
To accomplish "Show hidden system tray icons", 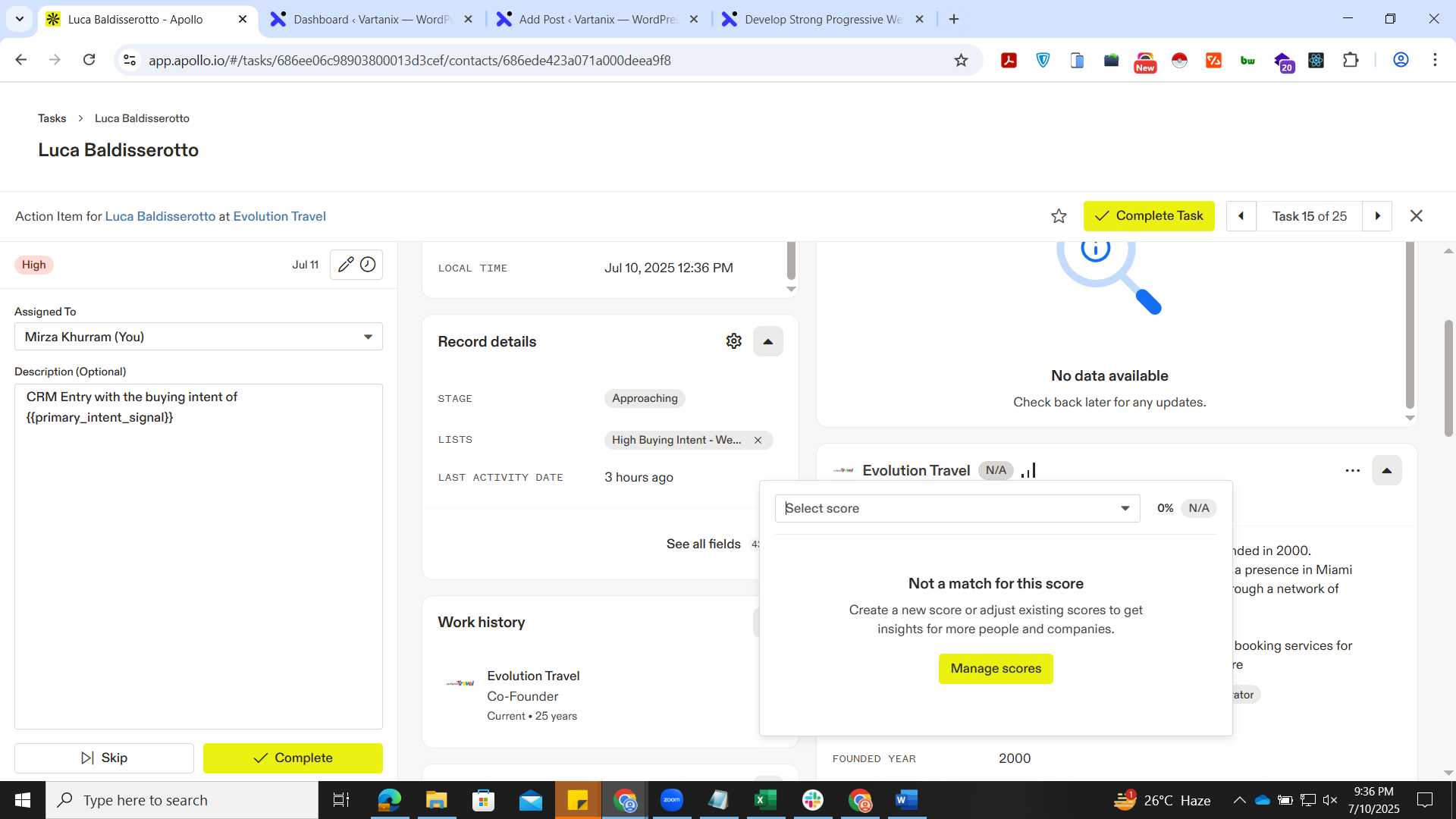I will point(1239,800).
